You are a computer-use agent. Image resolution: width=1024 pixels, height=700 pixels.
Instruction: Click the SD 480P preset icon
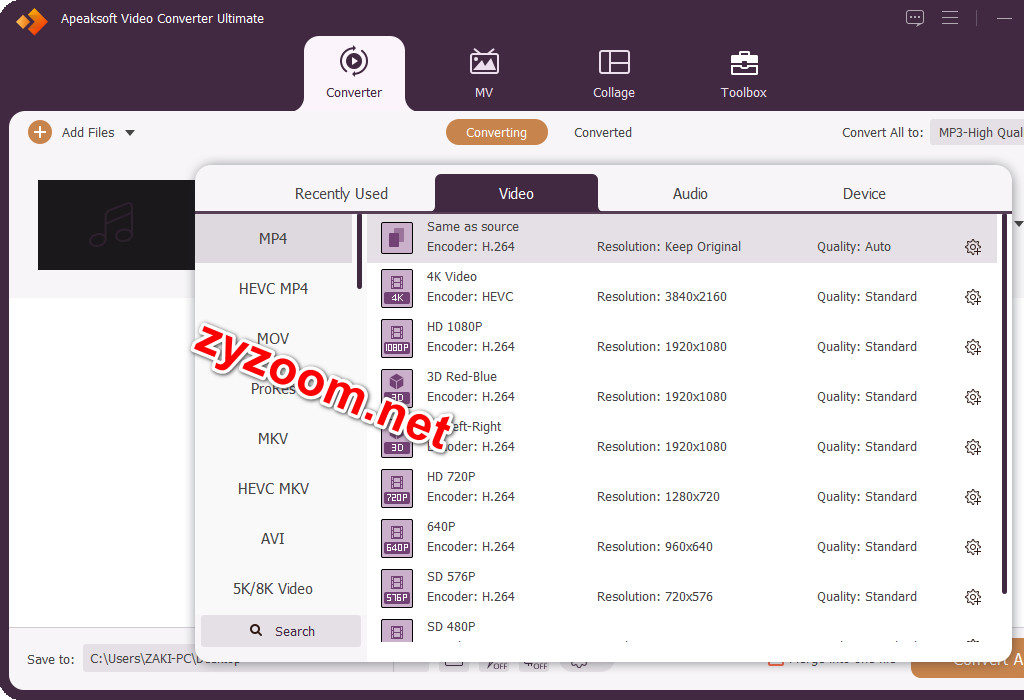397,631
